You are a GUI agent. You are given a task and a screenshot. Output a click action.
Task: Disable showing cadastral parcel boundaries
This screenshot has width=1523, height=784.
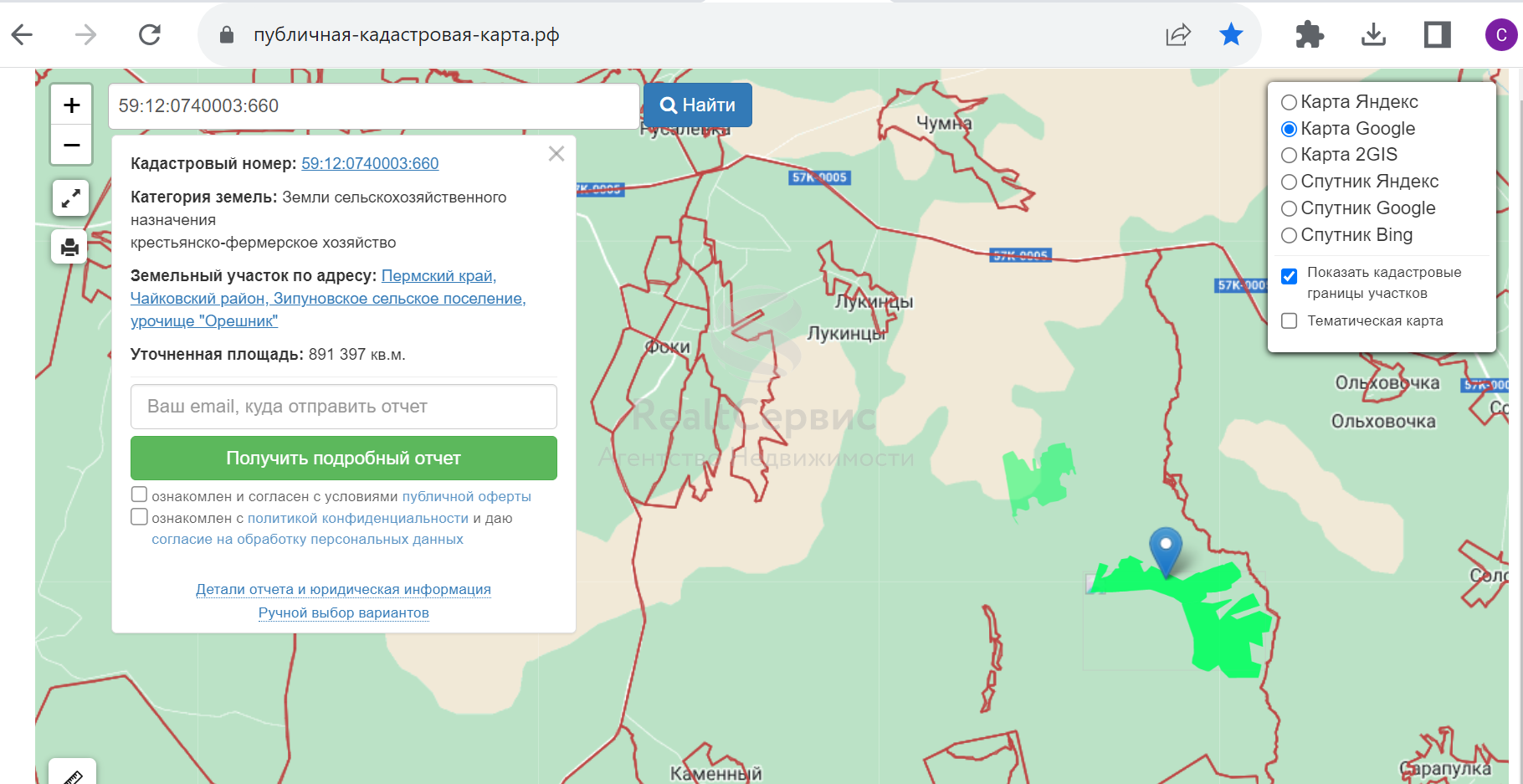coord(1290,275)
